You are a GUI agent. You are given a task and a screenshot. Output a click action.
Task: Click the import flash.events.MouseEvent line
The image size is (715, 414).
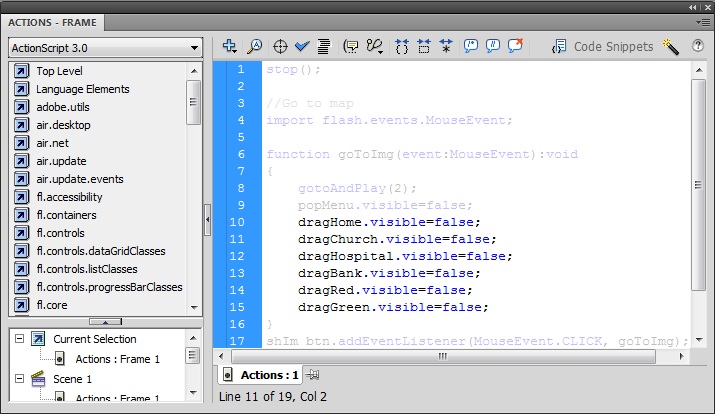pyautogui.click(x=389, y=120)
